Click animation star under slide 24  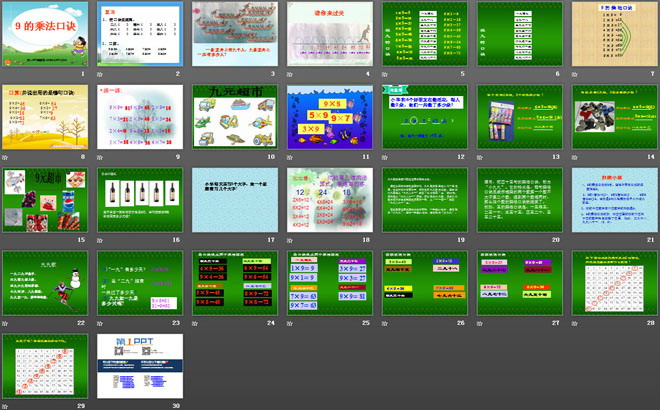tap(195, 323)
